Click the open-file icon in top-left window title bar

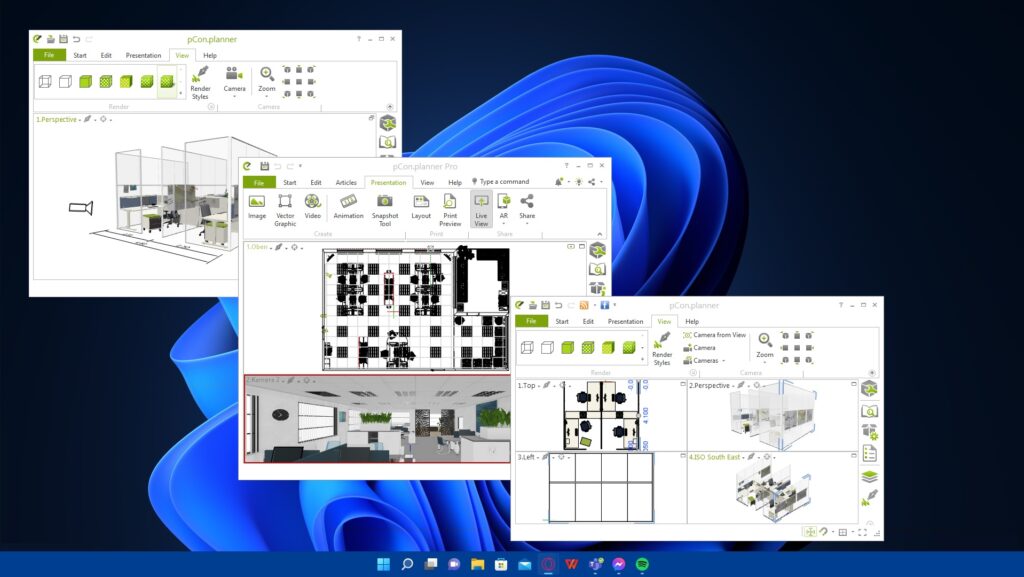[50, 39]
